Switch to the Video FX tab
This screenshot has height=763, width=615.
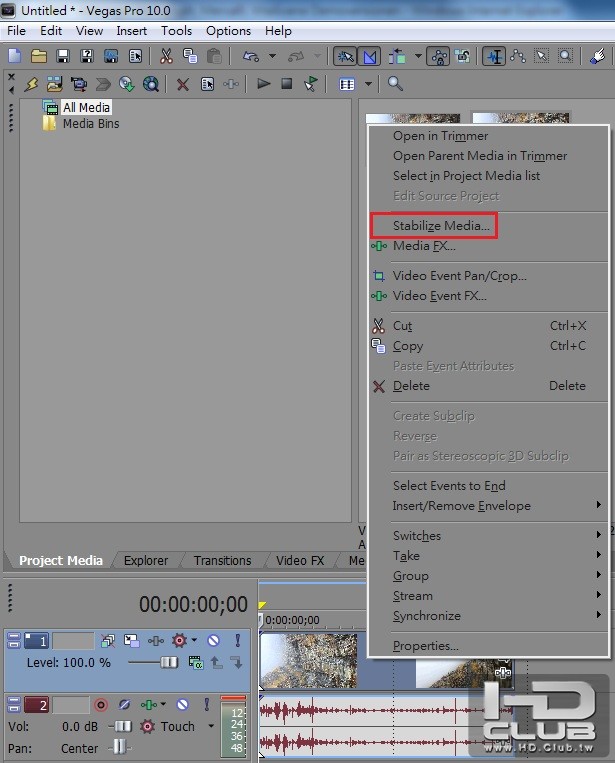(300, 561)
